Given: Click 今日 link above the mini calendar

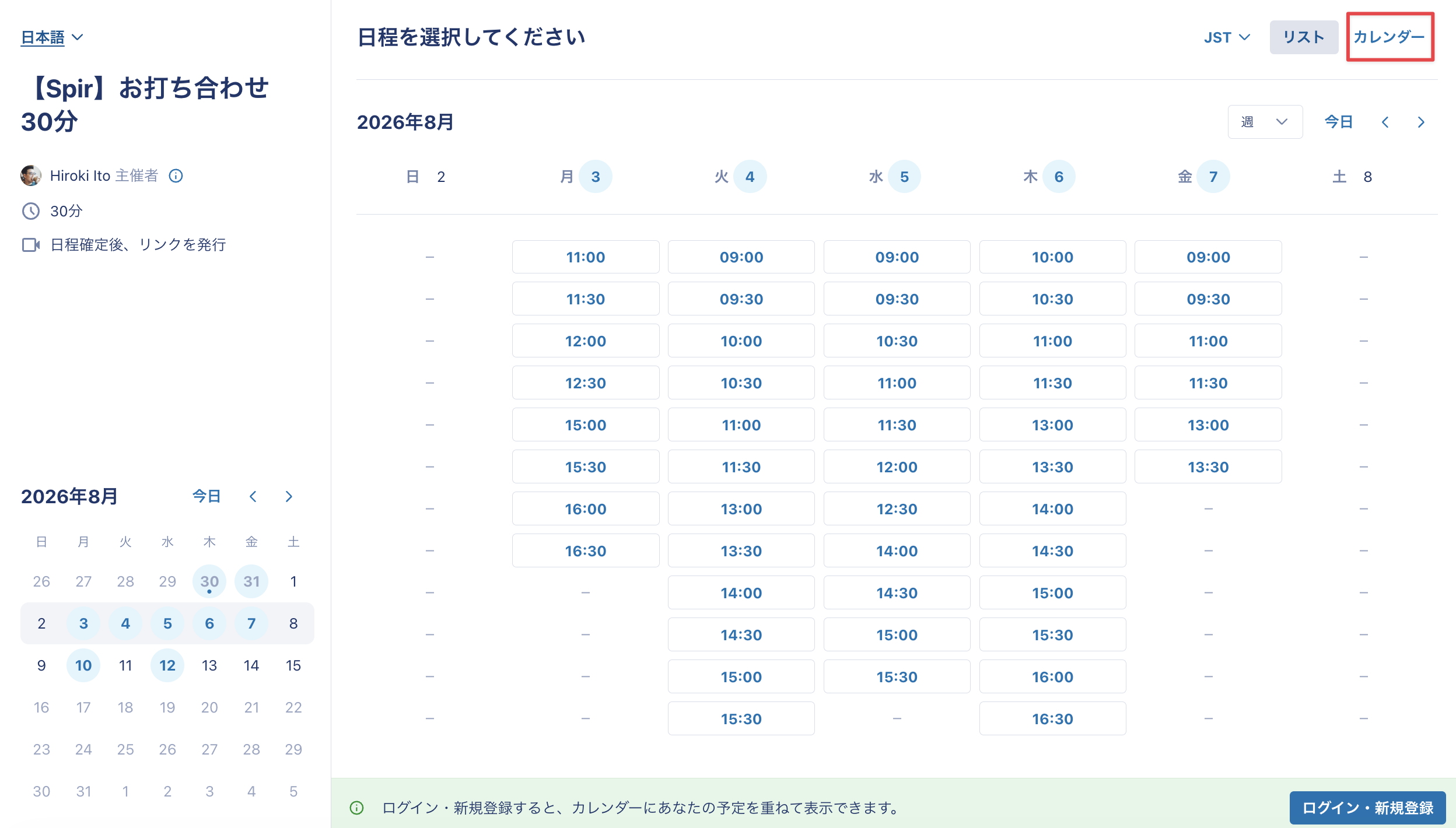Looking at the screenshot, I should [x=206, y=496].
